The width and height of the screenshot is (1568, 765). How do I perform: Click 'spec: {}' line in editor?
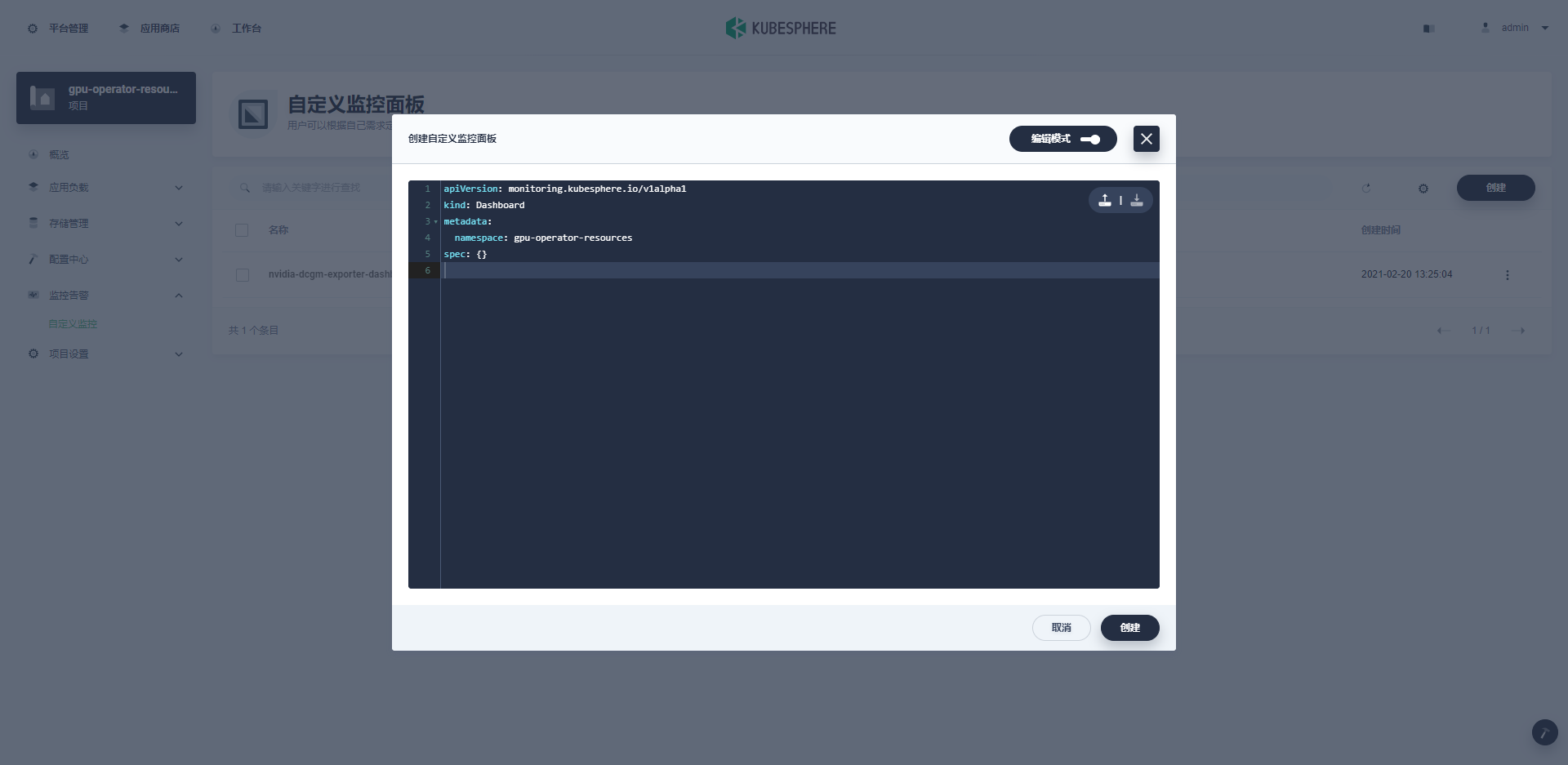(x=465, y=254)
